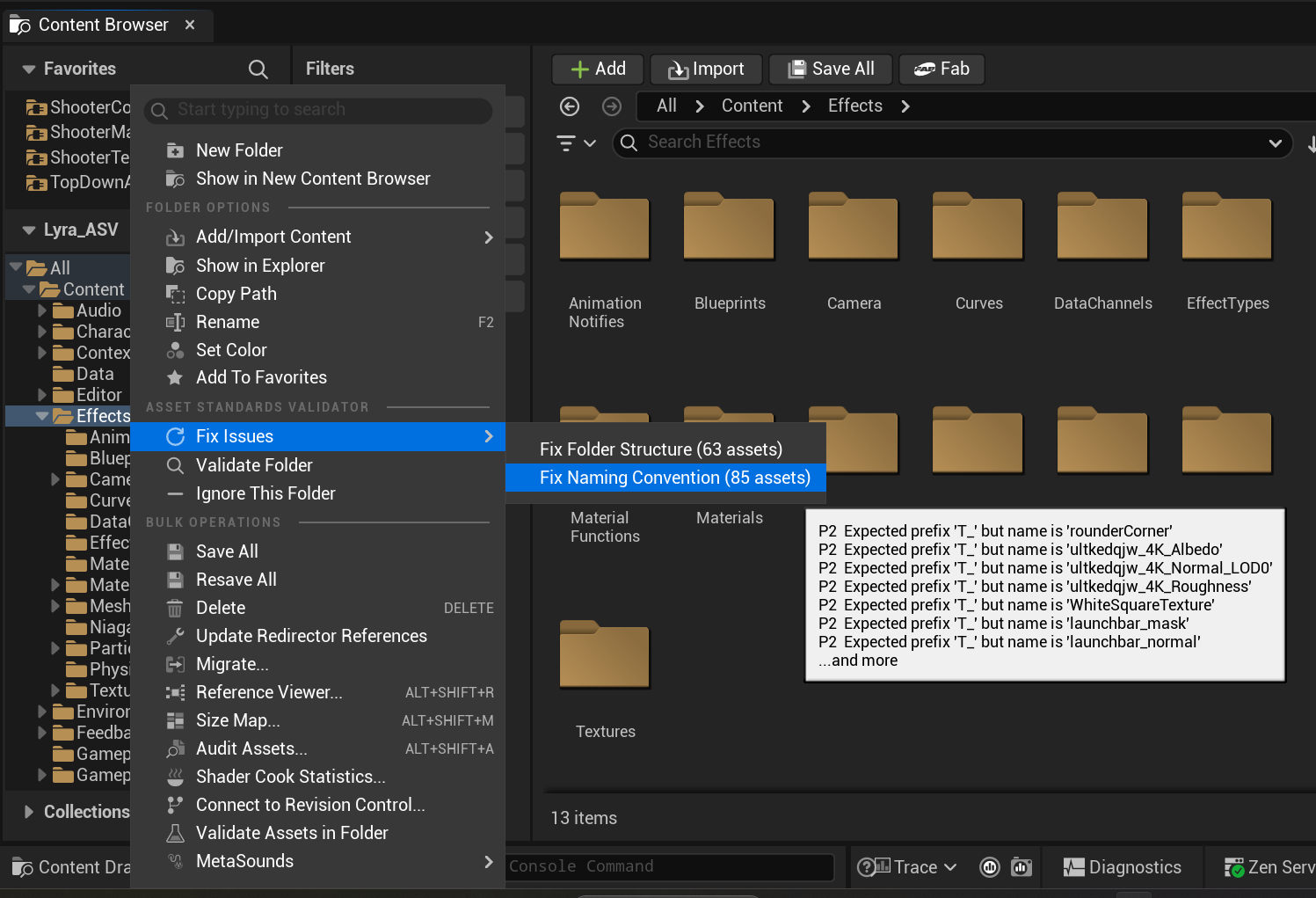The height and width of the screenshot is (898, 1316).
Task: Open the MetaSounds submenu arrow
Action: click(x=489, y=861)
